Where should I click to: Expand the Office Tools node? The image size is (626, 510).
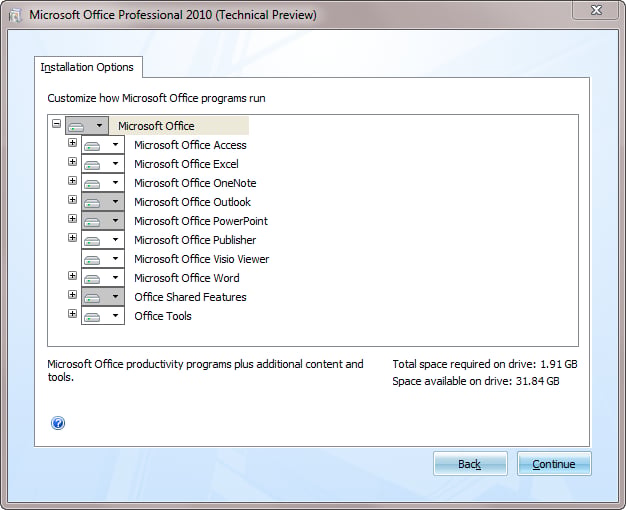click(72, 314)
